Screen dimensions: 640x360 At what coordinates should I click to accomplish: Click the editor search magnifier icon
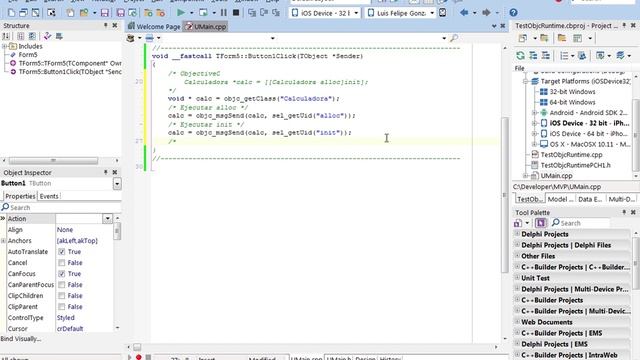point(454,38)
